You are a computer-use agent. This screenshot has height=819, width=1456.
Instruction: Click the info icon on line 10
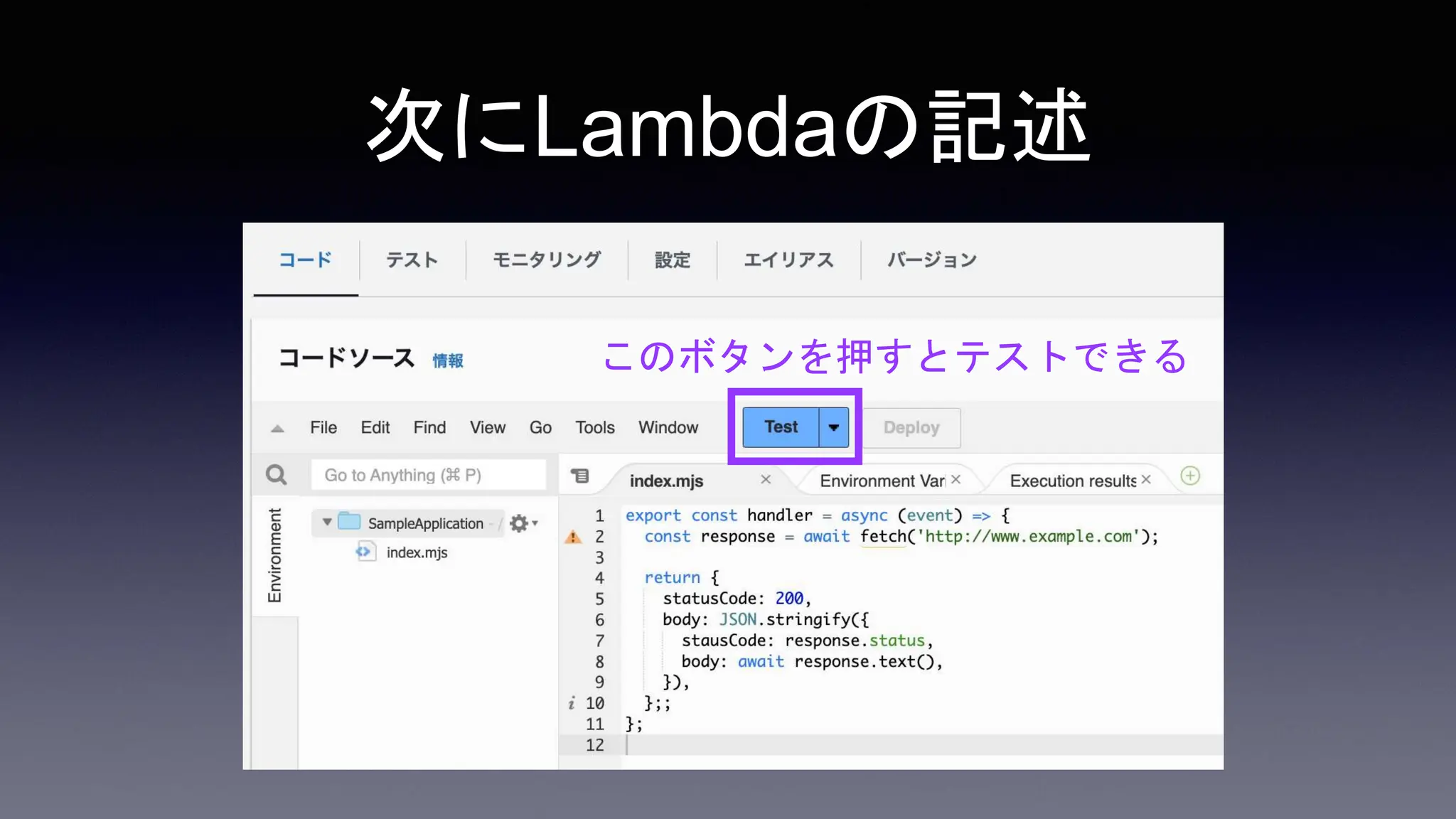tap(572, 704)
